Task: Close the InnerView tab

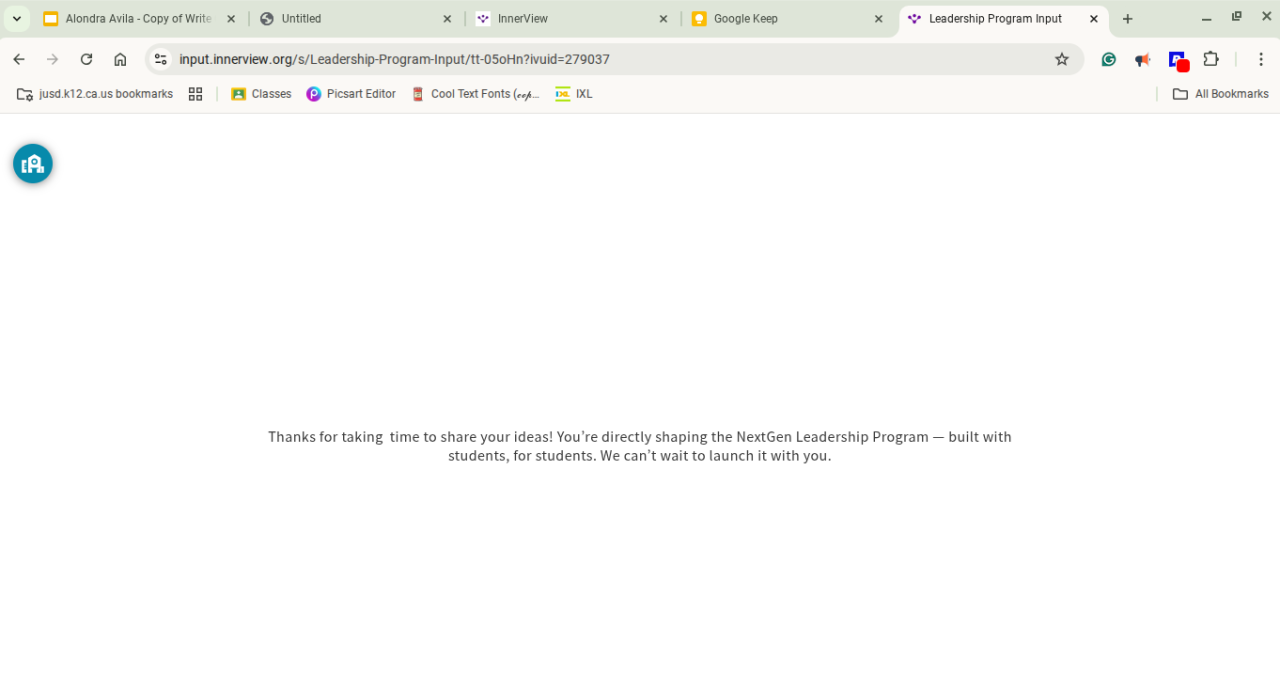Action: coord(663,19)
